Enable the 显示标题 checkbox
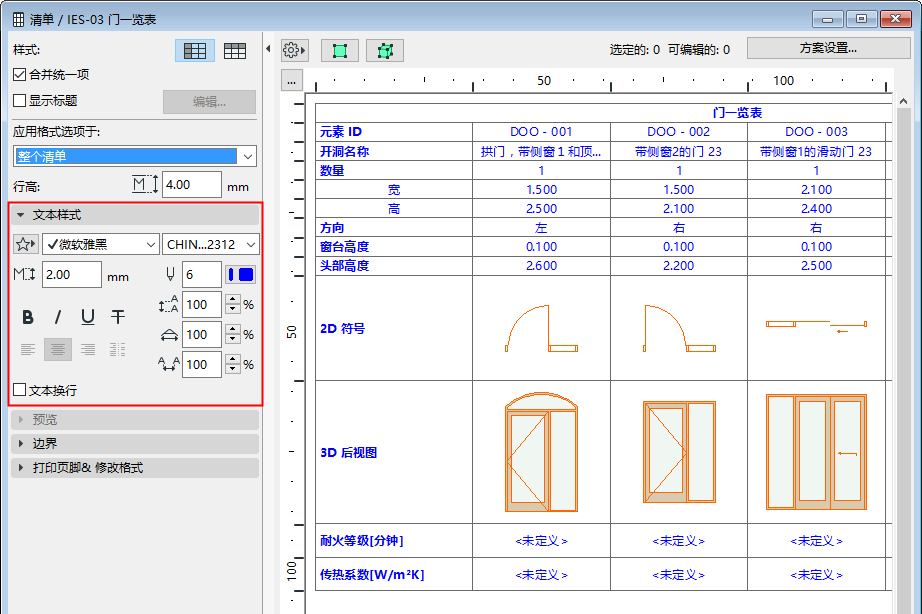922x614 pixels. click(19, 101)
